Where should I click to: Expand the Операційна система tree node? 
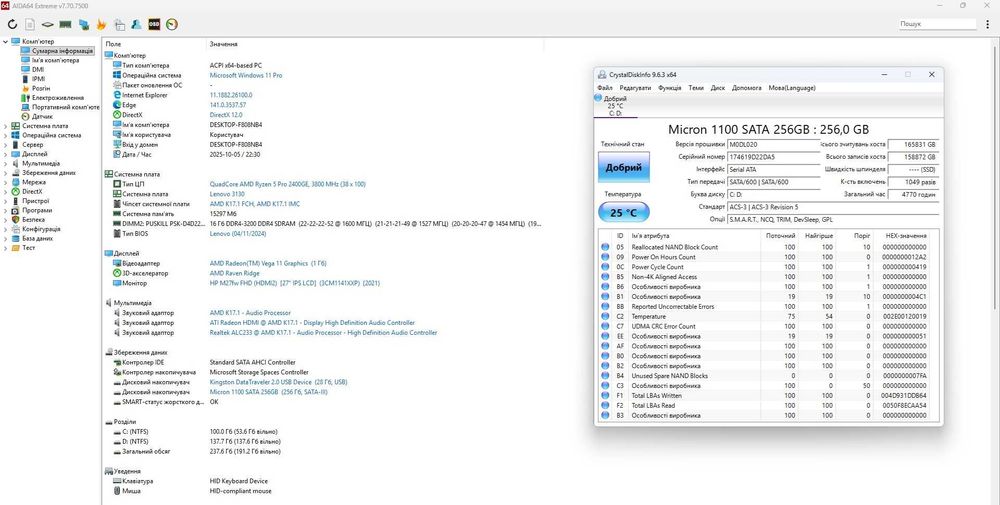[x=6, y=135]
